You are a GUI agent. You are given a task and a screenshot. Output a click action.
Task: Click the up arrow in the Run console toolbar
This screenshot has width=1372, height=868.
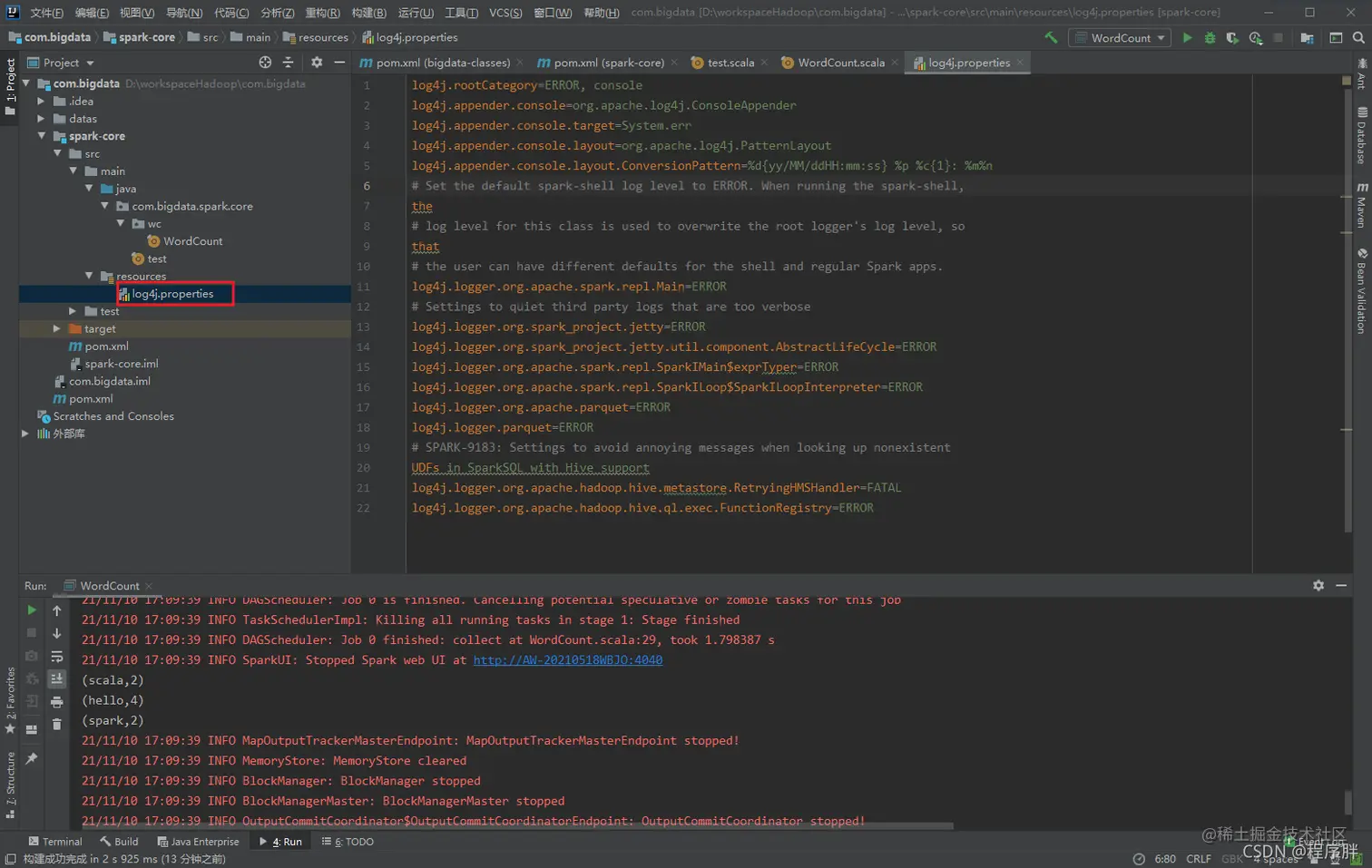(x=56, y=610)
